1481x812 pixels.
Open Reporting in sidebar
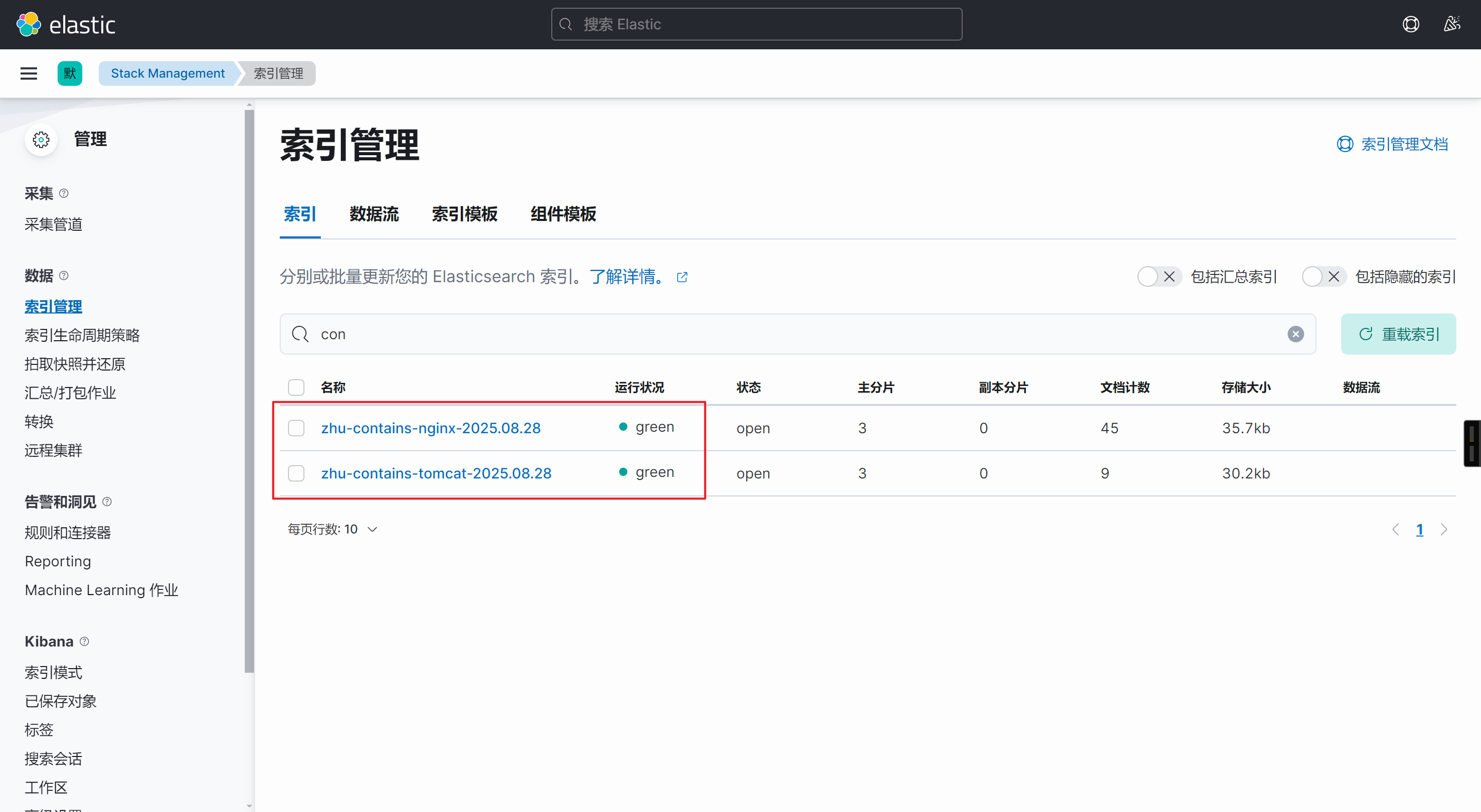point(58,561)
